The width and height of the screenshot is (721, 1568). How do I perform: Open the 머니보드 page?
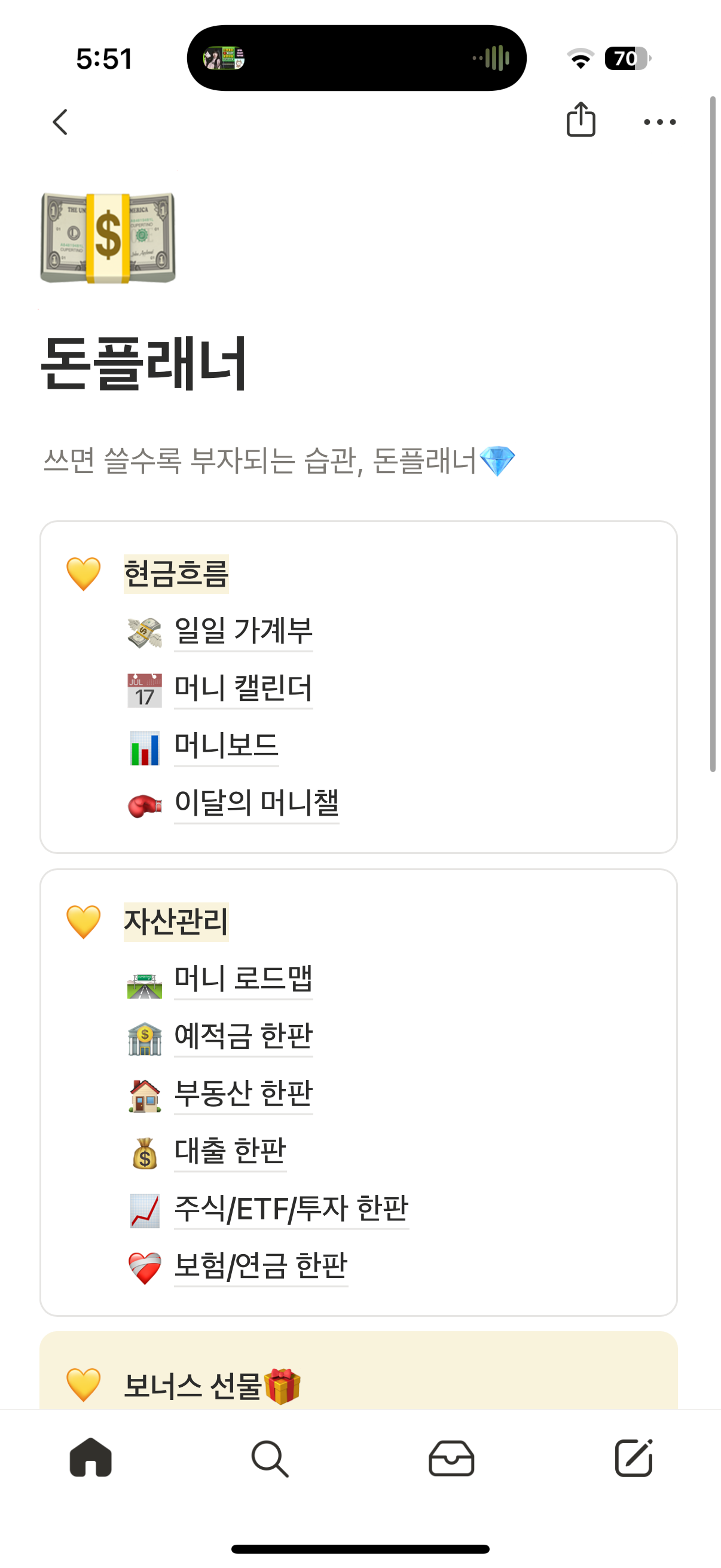pos(226,746)
